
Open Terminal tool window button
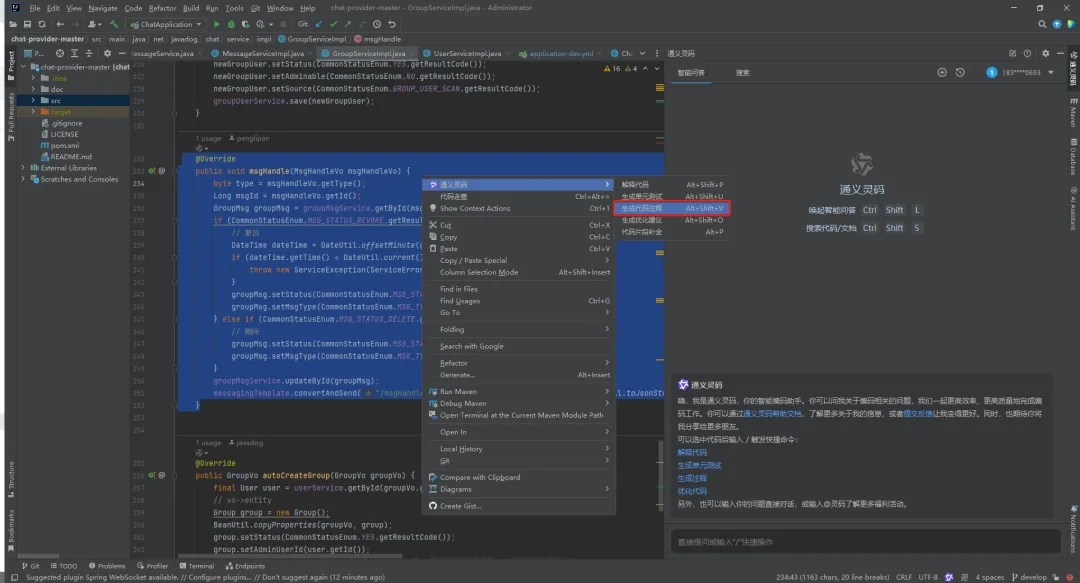(197, 566)
